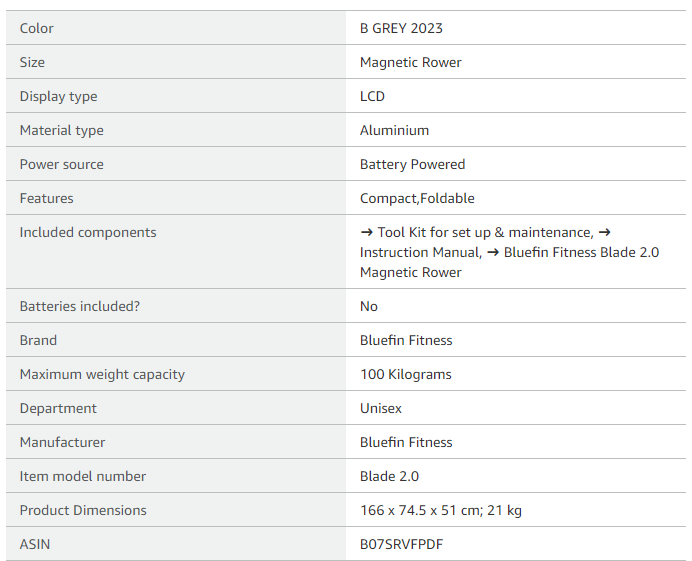This screenshot has height=561, width=692.
Task: Select the LCD value text
Action: pyautogui.click(x=372, y=96)
